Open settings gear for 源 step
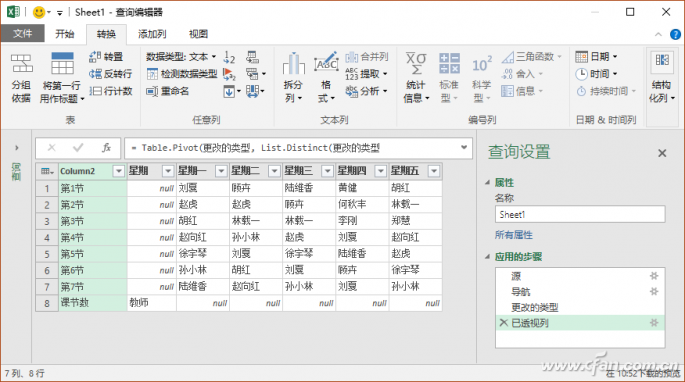The width and height of the screenshot is (685, 382). 654,276
